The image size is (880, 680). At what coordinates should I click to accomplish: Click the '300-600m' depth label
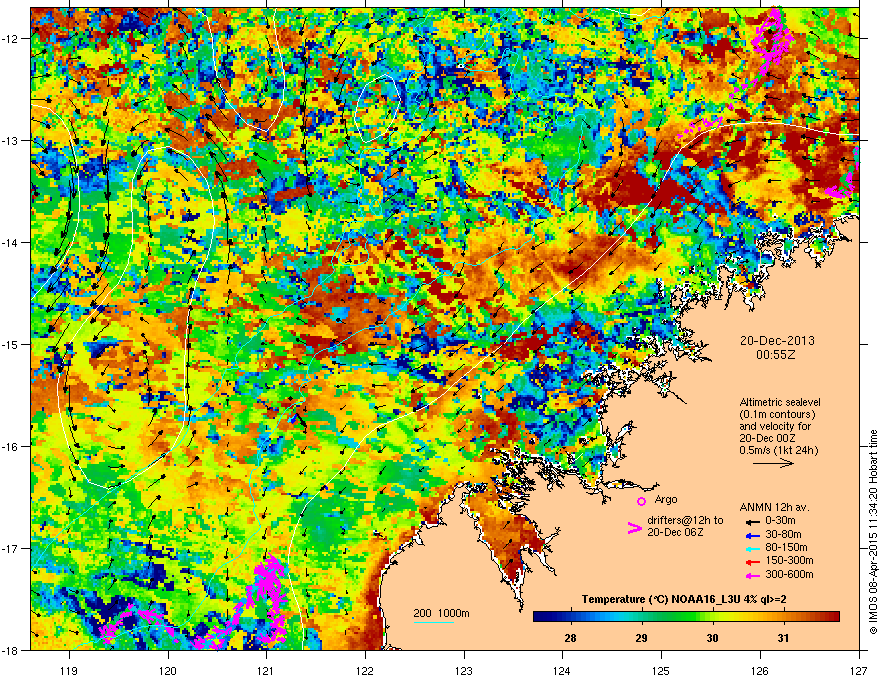789,574
